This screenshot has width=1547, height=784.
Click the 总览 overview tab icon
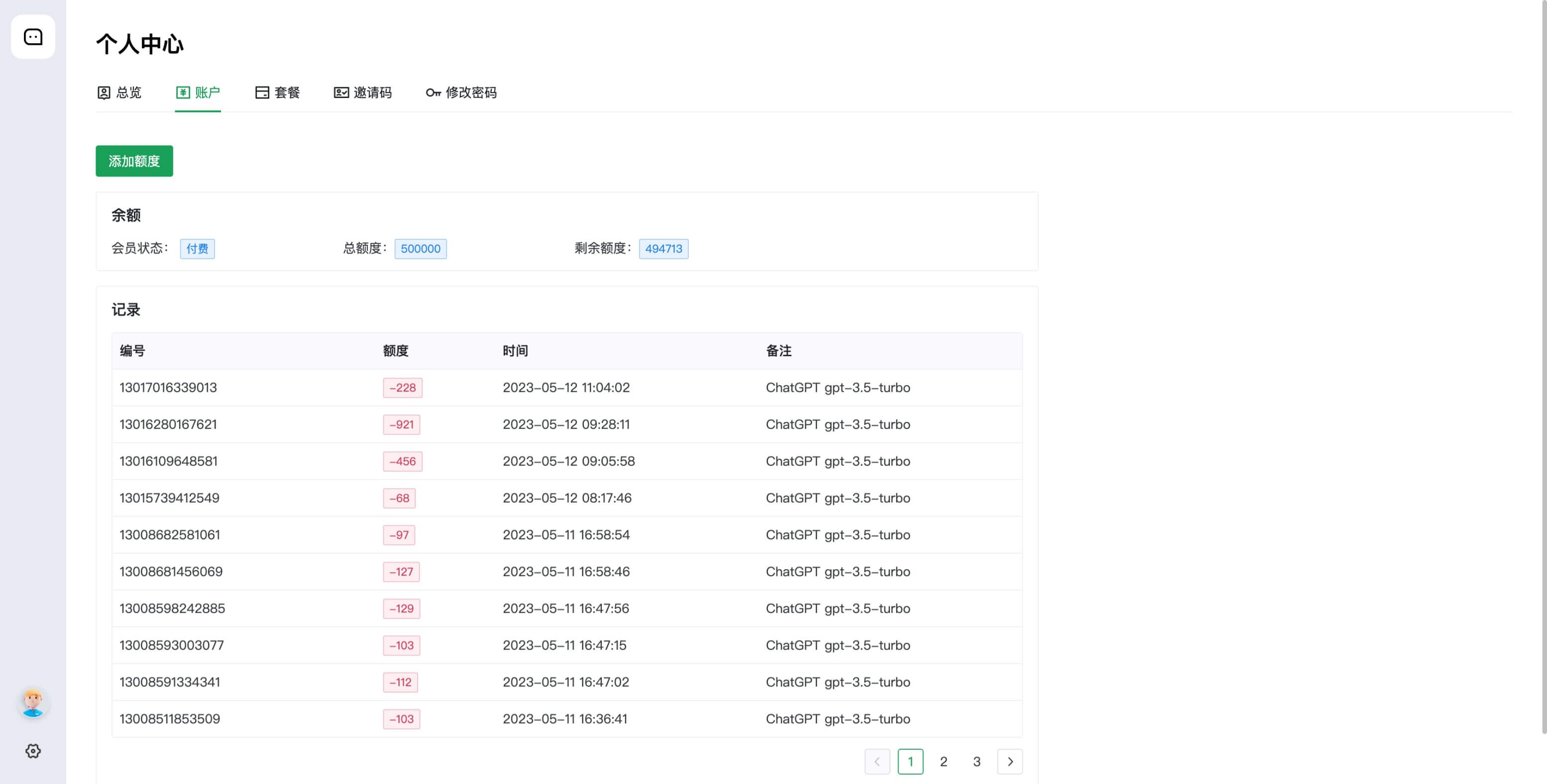coord(104,93)
